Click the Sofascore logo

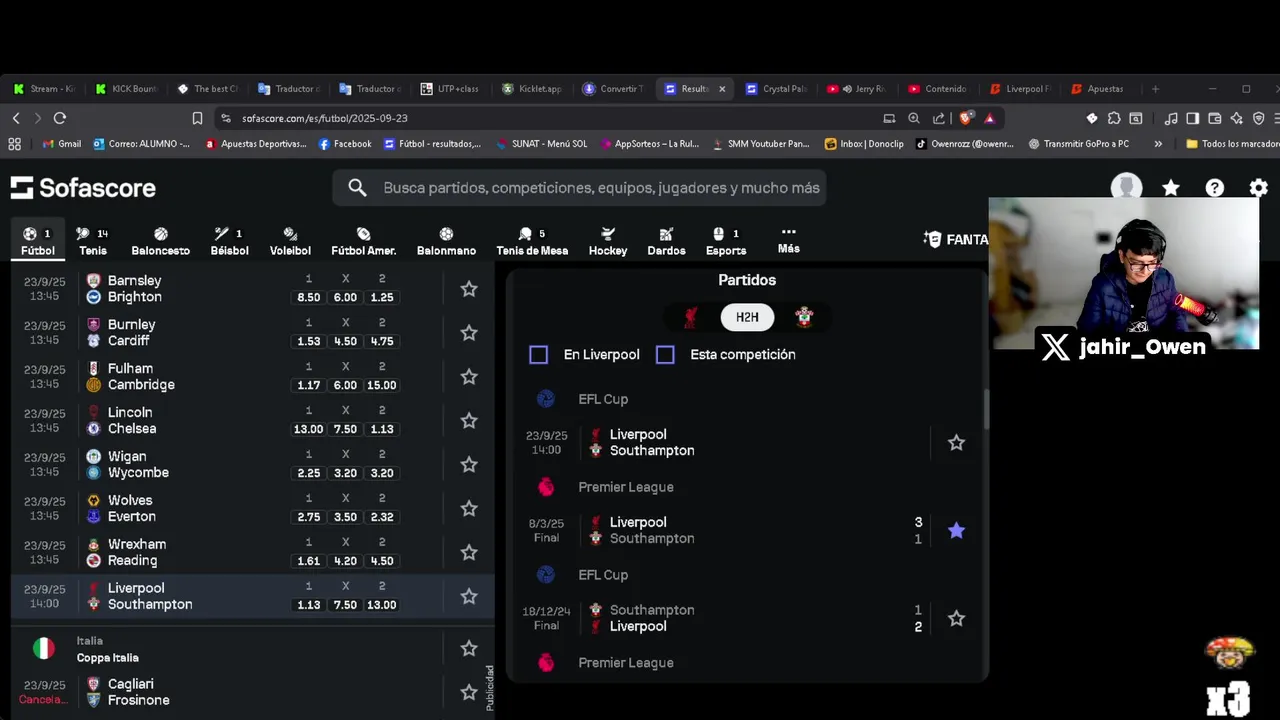coord(83,187)
